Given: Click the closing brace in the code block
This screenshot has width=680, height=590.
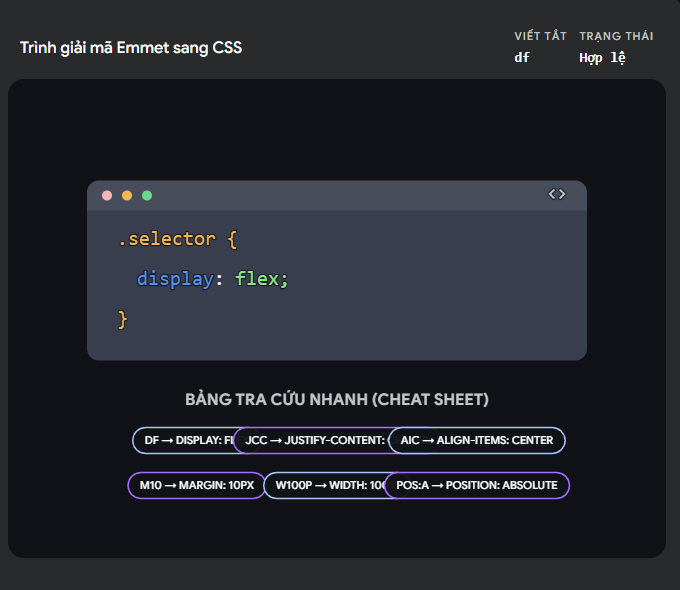Looking at the screenshot, I should coord(123,319).
